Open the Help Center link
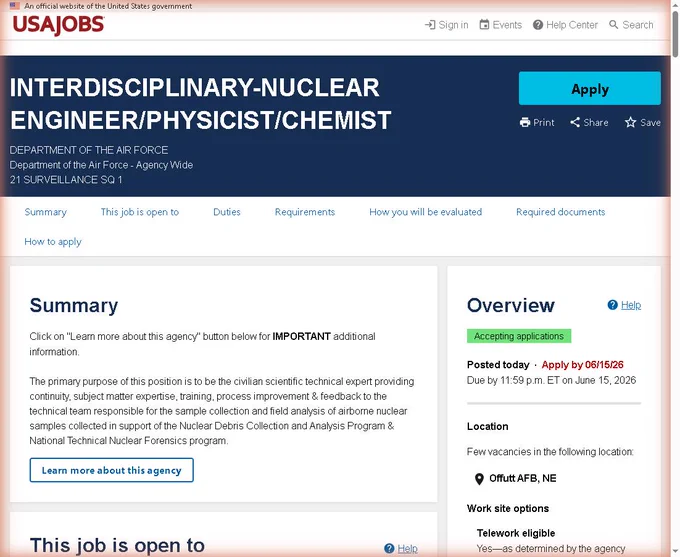680x557 pixels. click(572, 25)
